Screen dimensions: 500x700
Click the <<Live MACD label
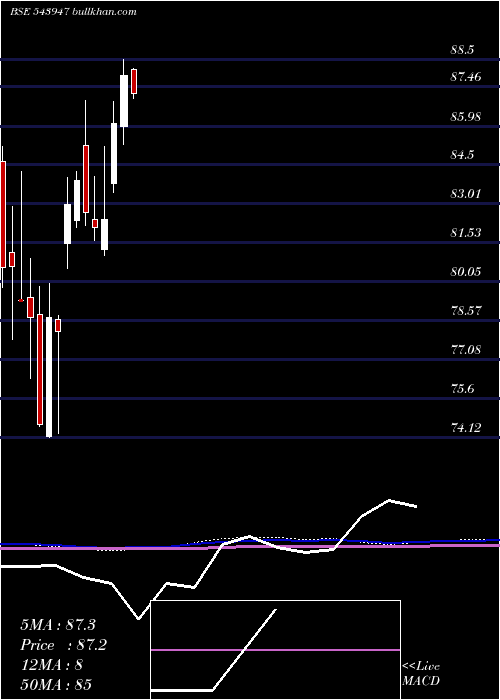coord(421,674)
